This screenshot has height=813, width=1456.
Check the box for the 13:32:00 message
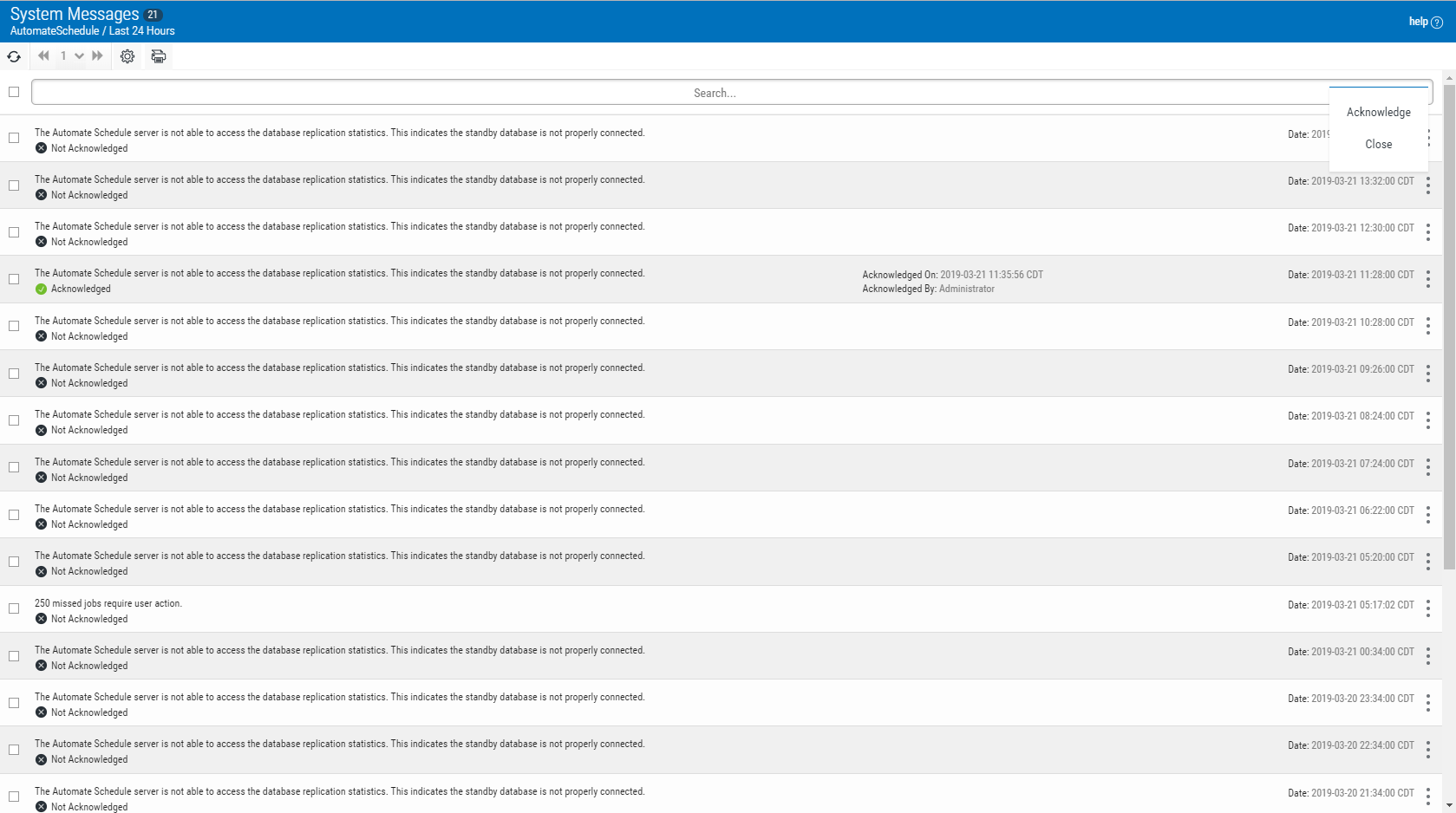click(x=14, y=185)
